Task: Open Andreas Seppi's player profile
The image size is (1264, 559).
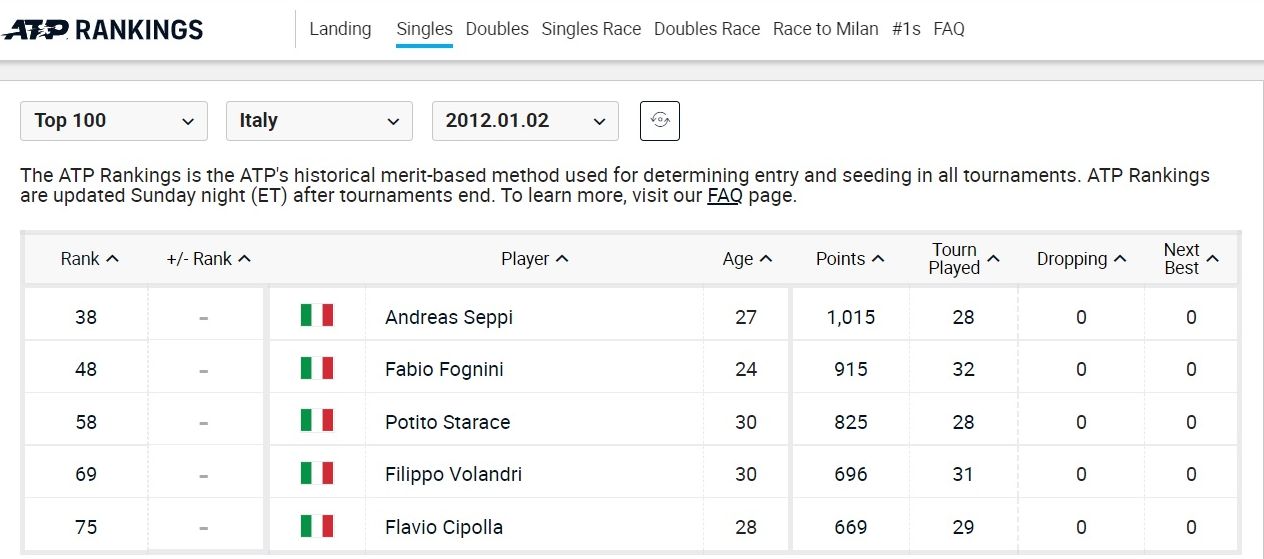Action: click(x=449, y=317)
